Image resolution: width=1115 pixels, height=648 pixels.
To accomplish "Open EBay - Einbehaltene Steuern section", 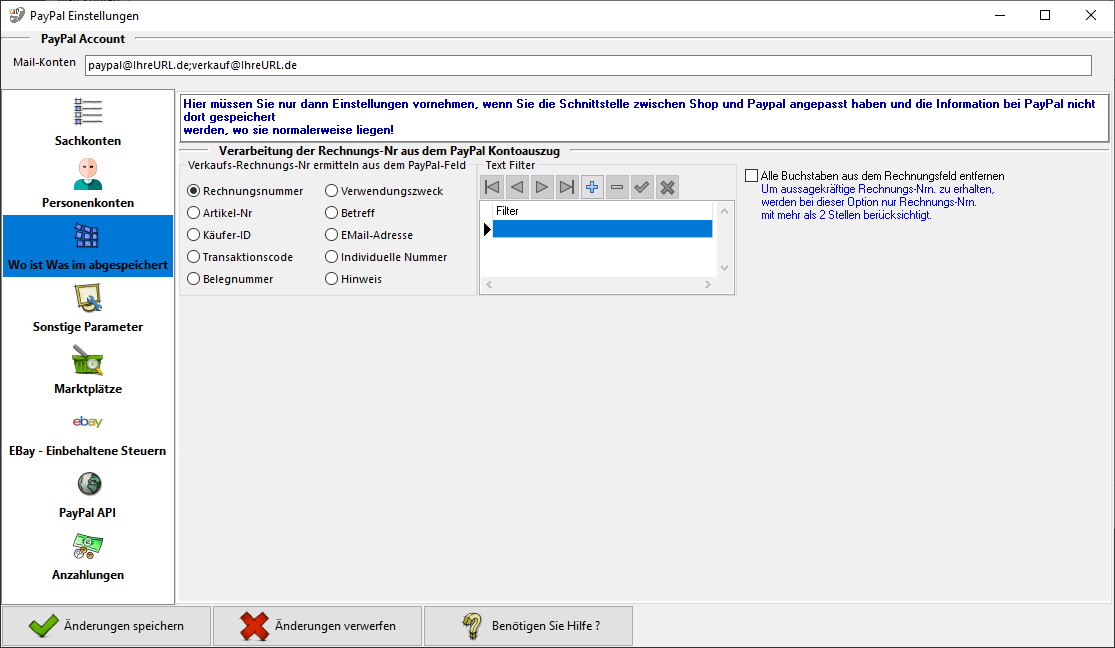I will coord(88,432).
